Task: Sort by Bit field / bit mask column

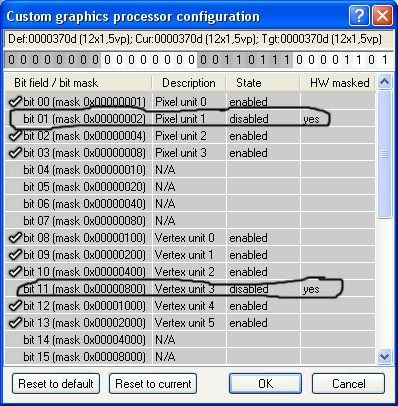Action: click(79, 83)
